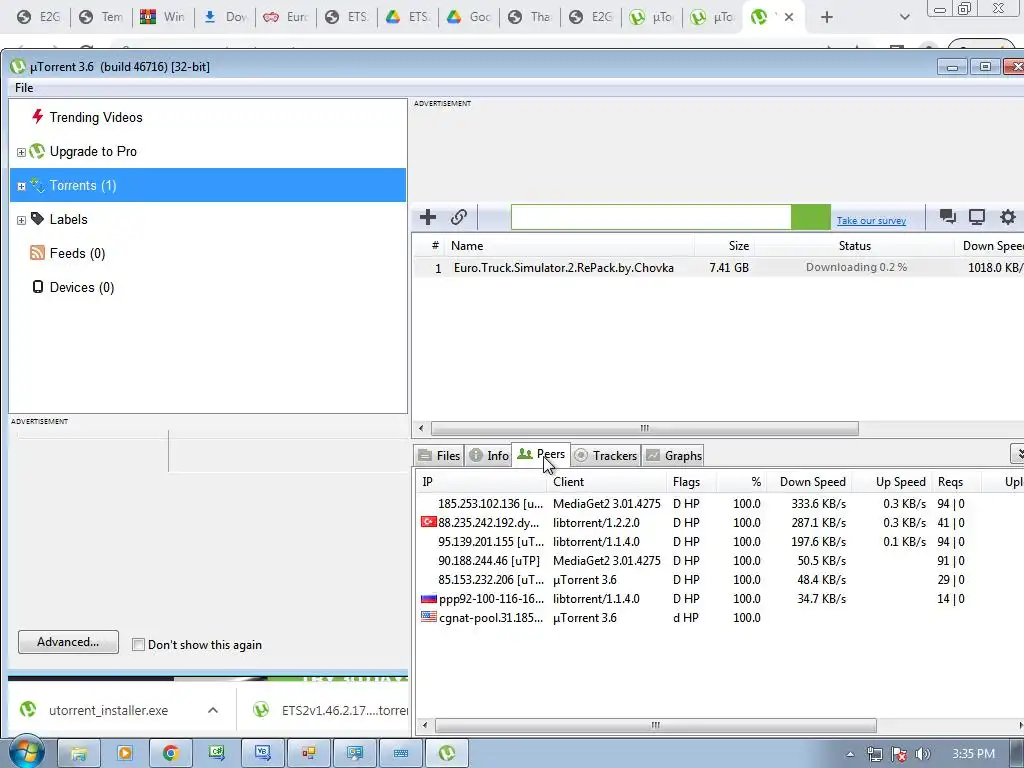Open the browser tab search dropdown arrow
Viewport: 1024px width, 768px height.
(x=904, y=17)
